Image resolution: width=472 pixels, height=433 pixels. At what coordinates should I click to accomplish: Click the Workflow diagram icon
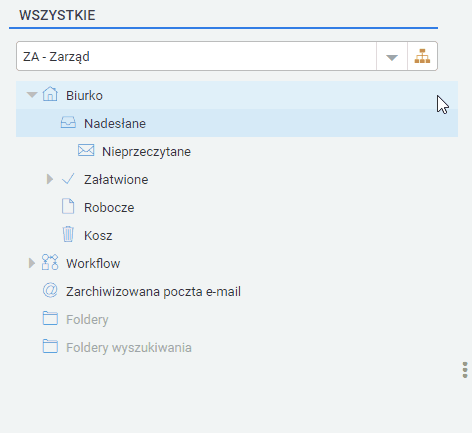tap(50, 262)
